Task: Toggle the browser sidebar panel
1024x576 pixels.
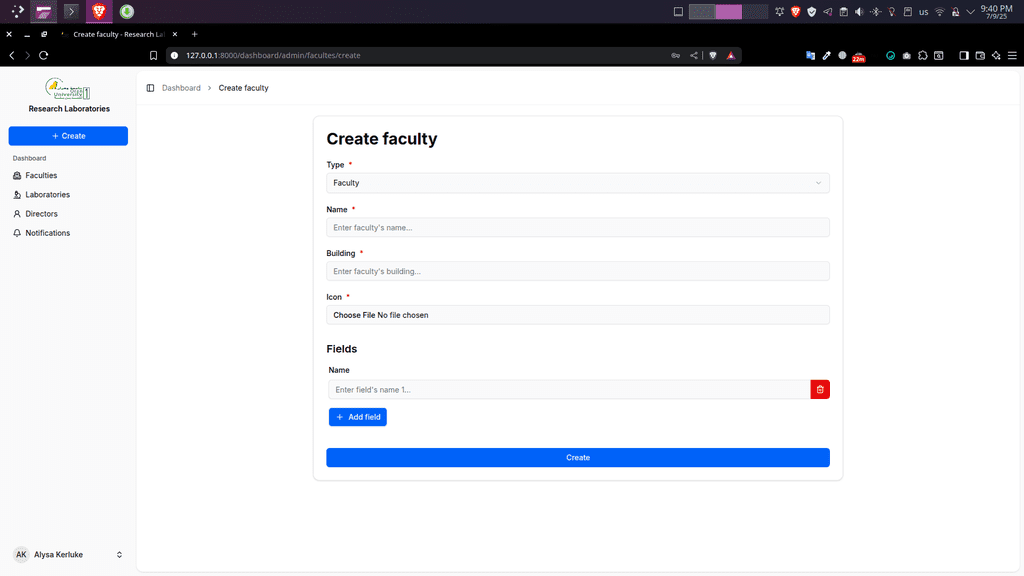Action: coord(964,56)
